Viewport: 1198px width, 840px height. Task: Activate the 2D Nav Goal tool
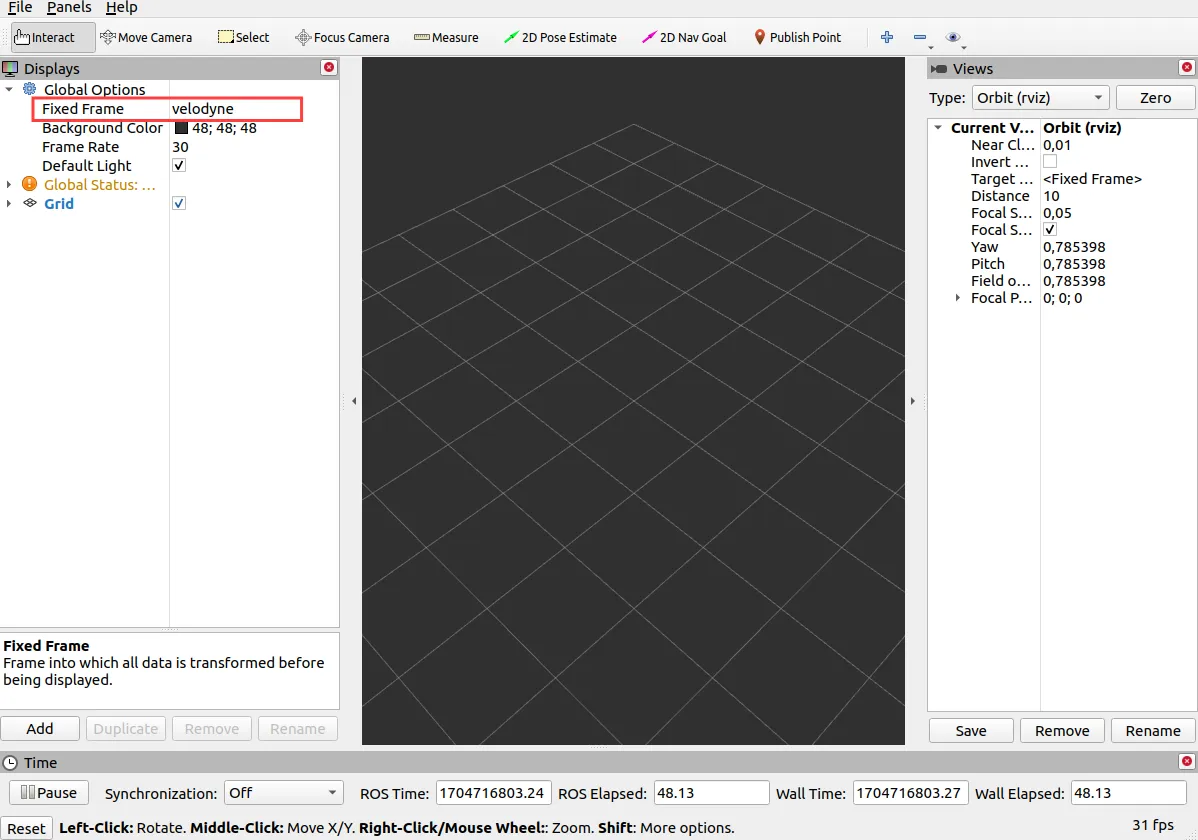click(684, 38)
